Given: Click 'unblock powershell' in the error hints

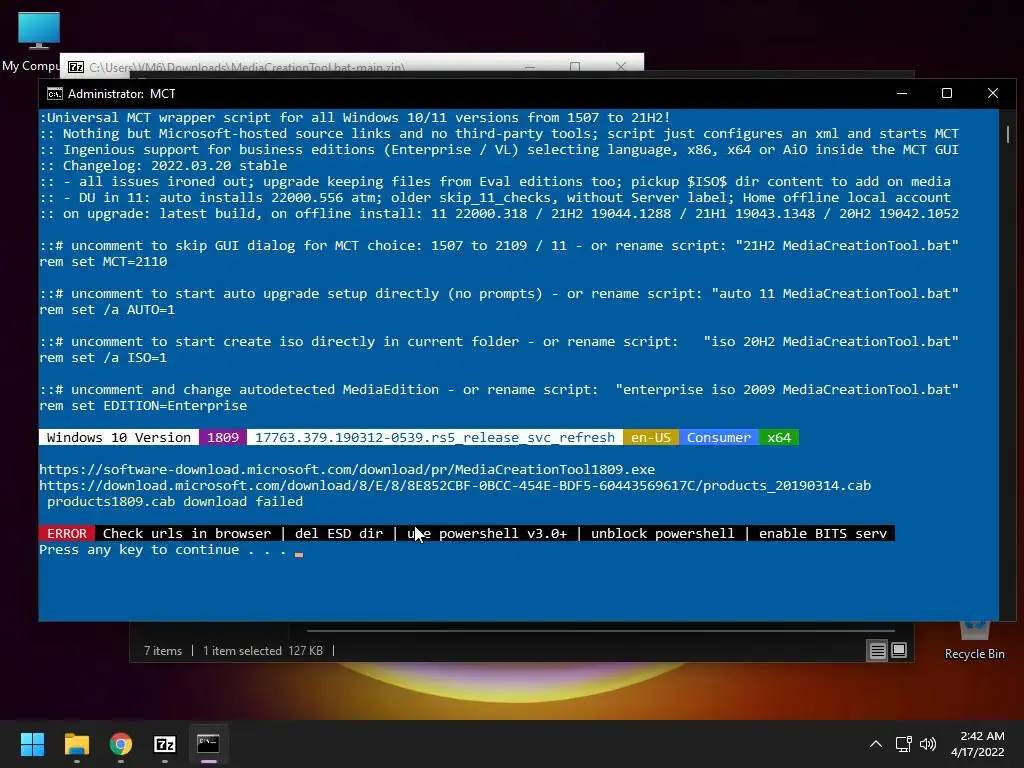Looking at the screenshot, I should [662, 534].
